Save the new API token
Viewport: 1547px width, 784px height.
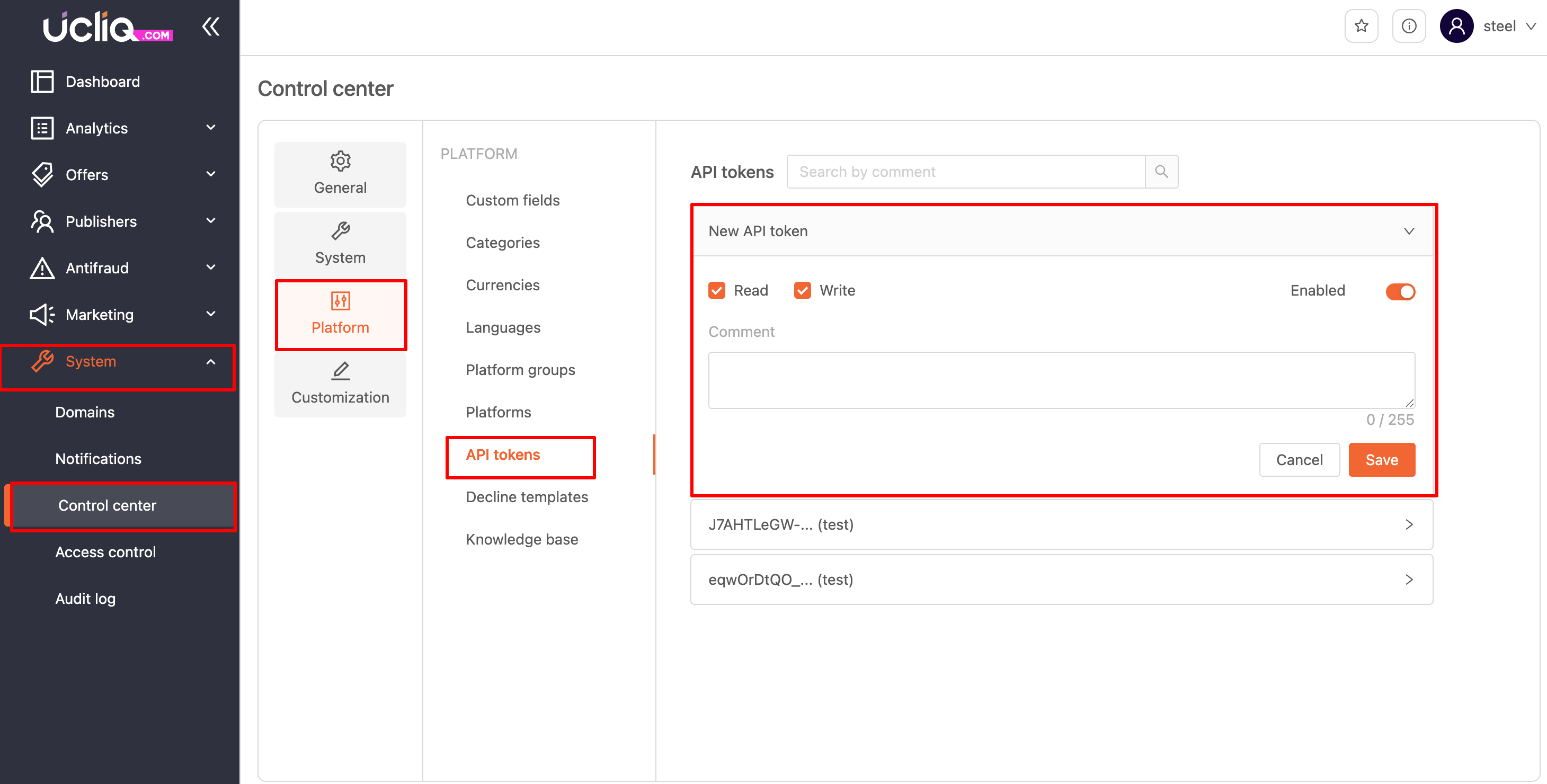1381,460
